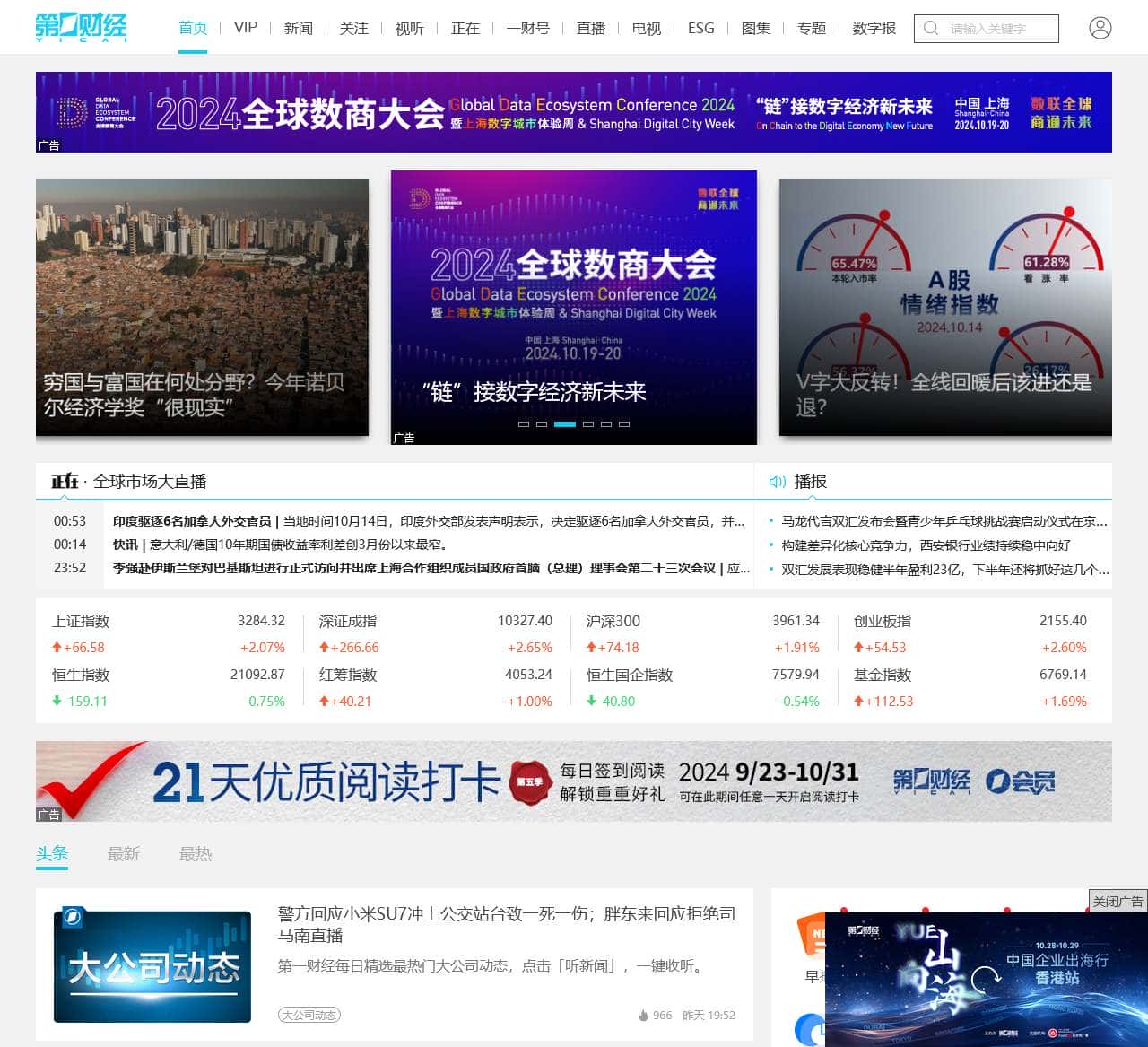
Task: Click the speaker icon beside 播报
Action: click(777, 482)
